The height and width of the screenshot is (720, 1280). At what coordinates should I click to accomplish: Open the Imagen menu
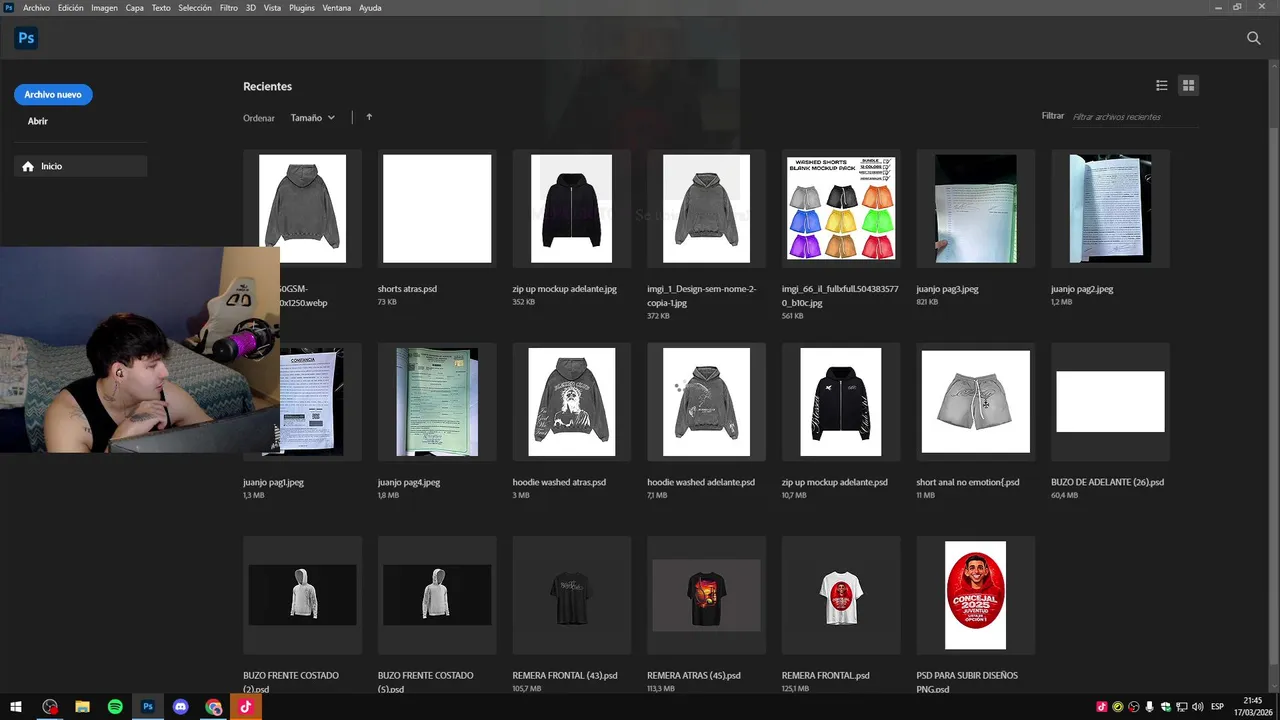(x=104, y=7)
